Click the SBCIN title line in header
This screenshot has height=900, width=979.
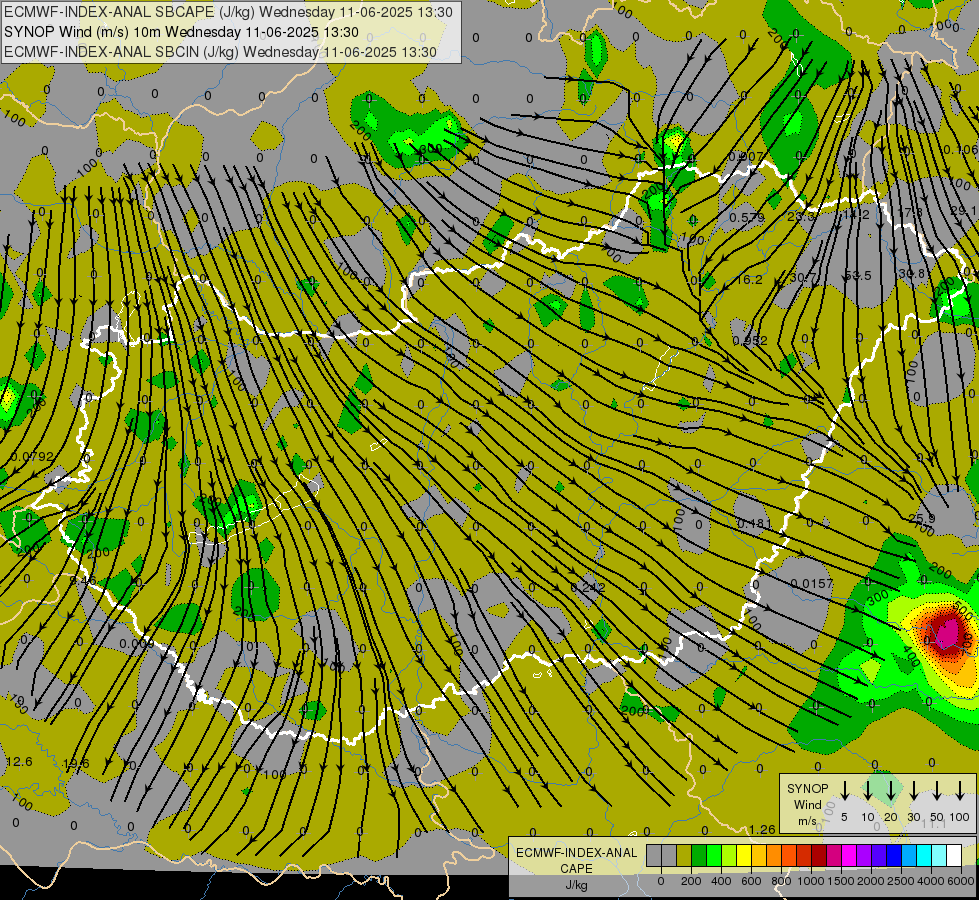pos(220,52)
